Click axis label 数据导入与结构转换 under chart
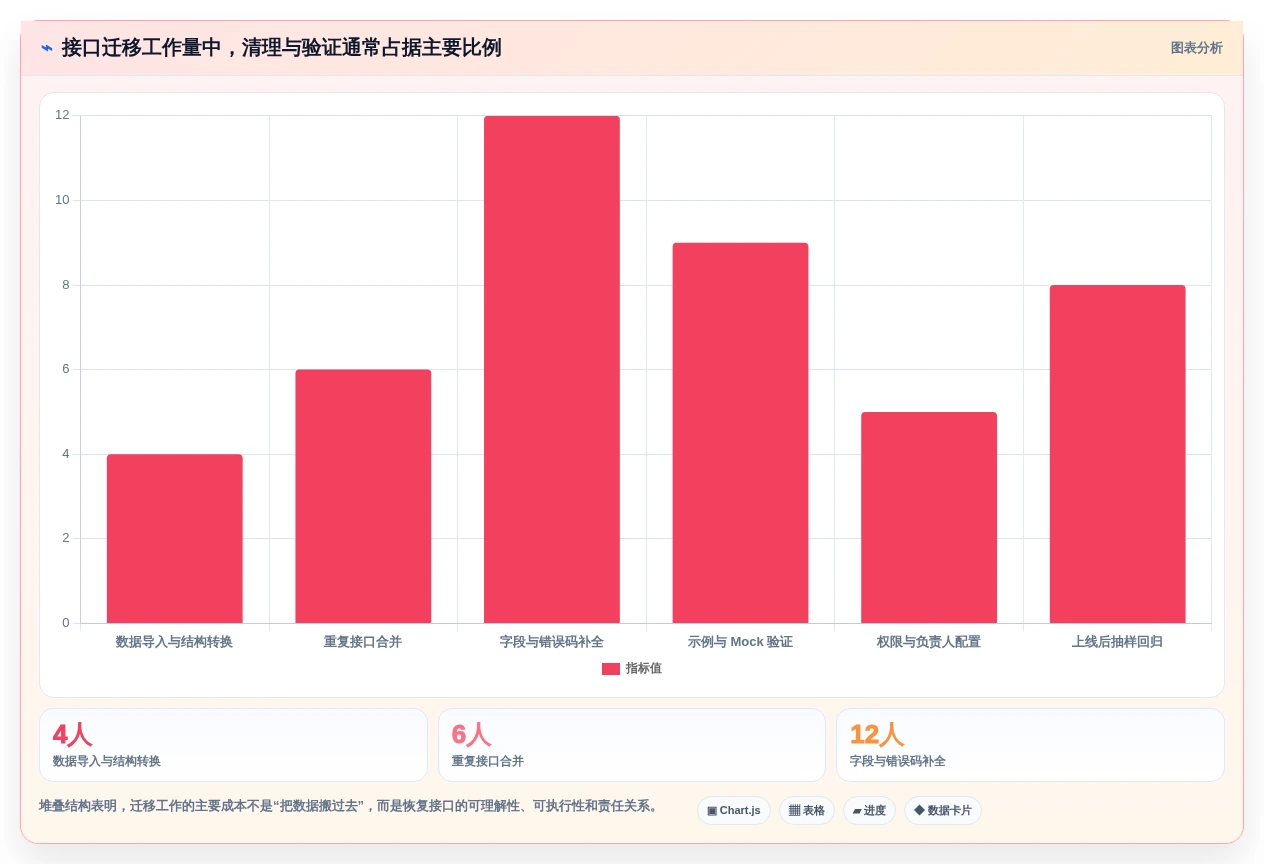Viewport: 1264px width, 864px height. [x=175, y=642]
